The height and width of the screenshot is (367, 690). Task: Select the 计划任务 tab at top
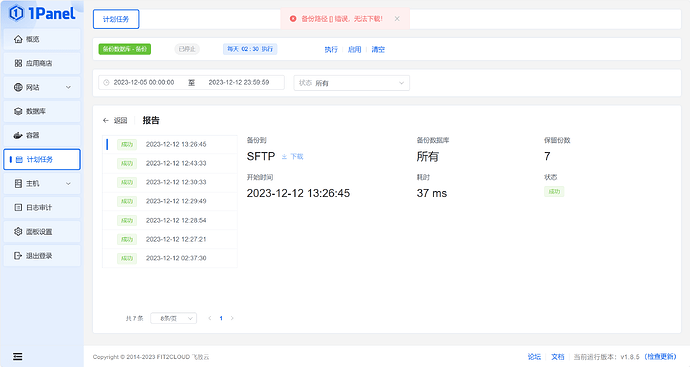[x=116, y=19]
